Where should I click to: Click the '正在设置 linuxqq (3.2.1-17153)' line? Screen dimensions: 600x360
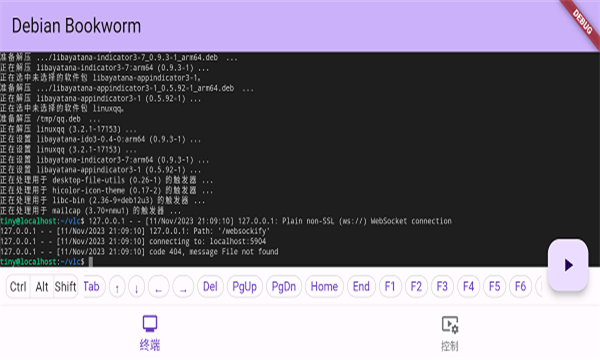68,149
